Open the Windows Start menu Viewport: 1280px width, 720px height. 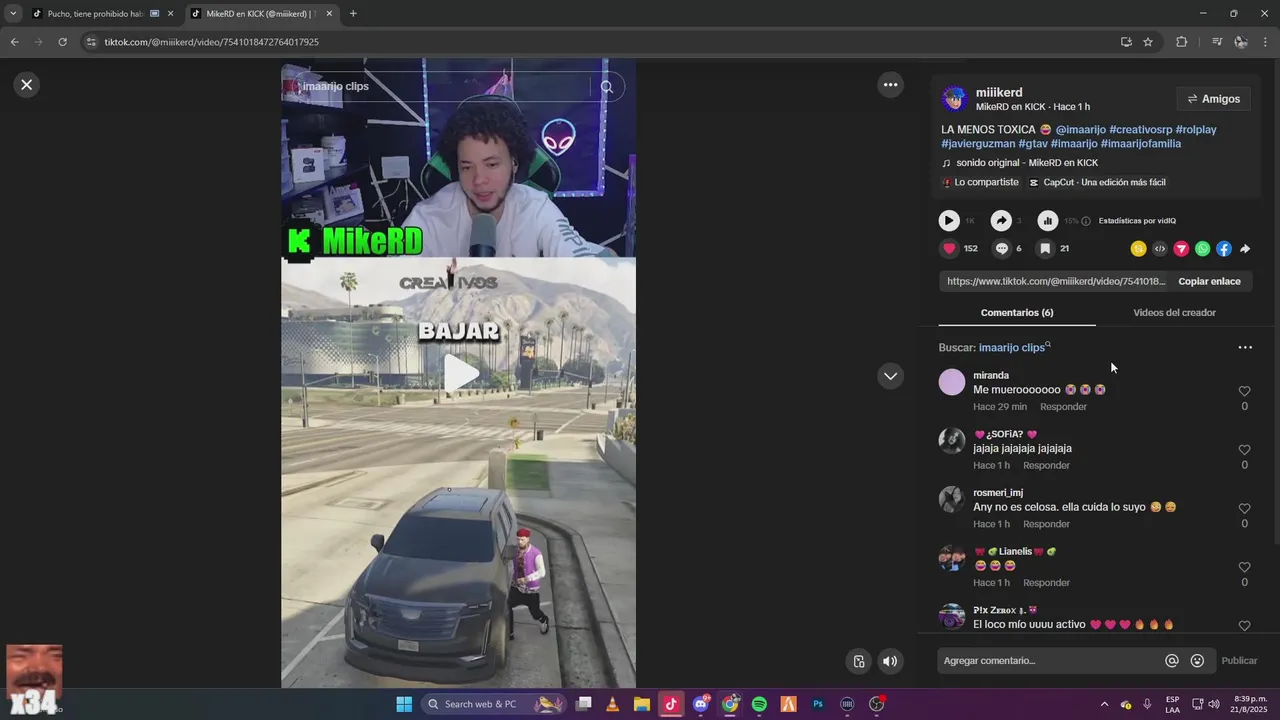(404, 704)
